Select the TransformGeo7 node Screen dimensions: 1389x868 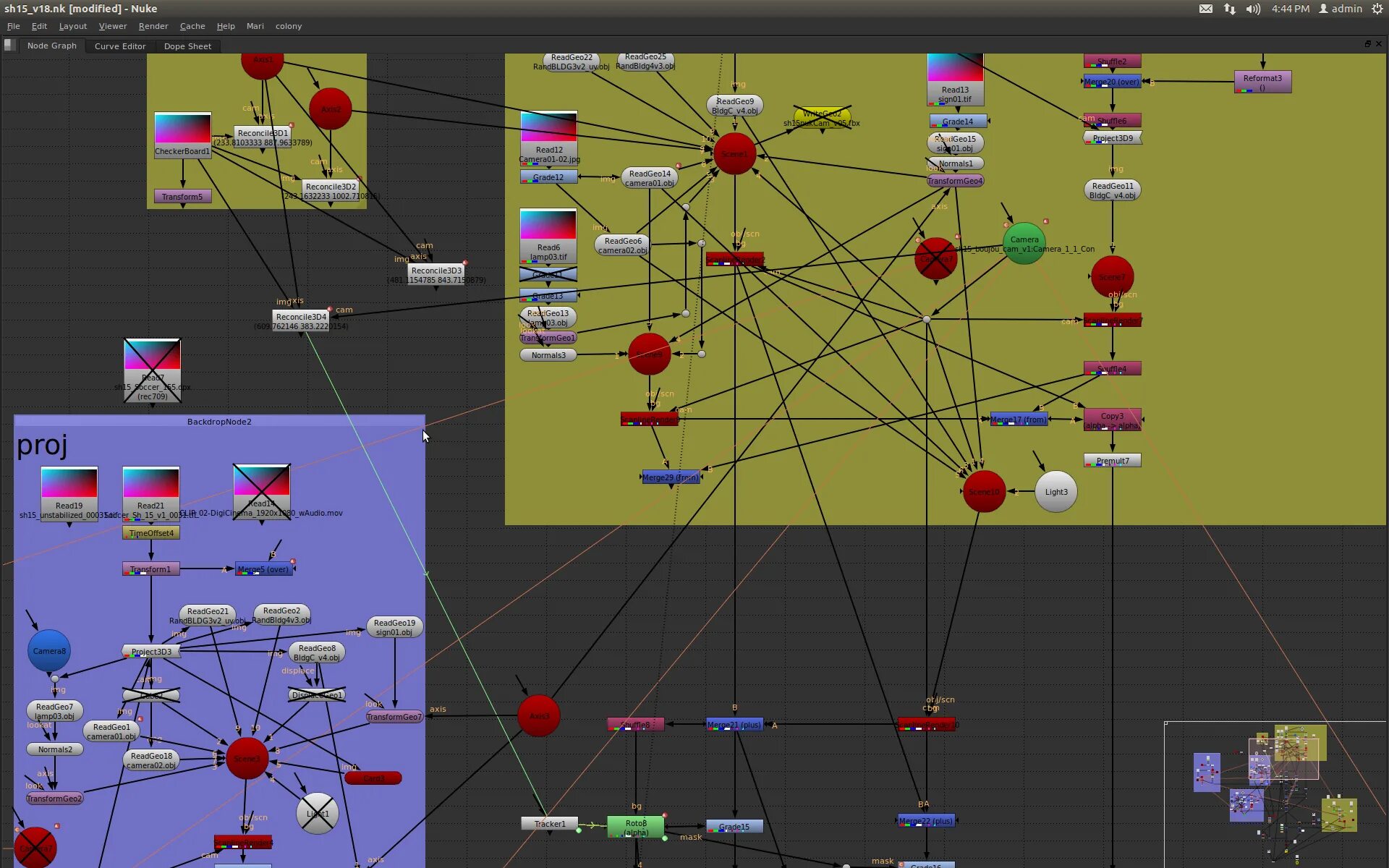pos(394,716)
